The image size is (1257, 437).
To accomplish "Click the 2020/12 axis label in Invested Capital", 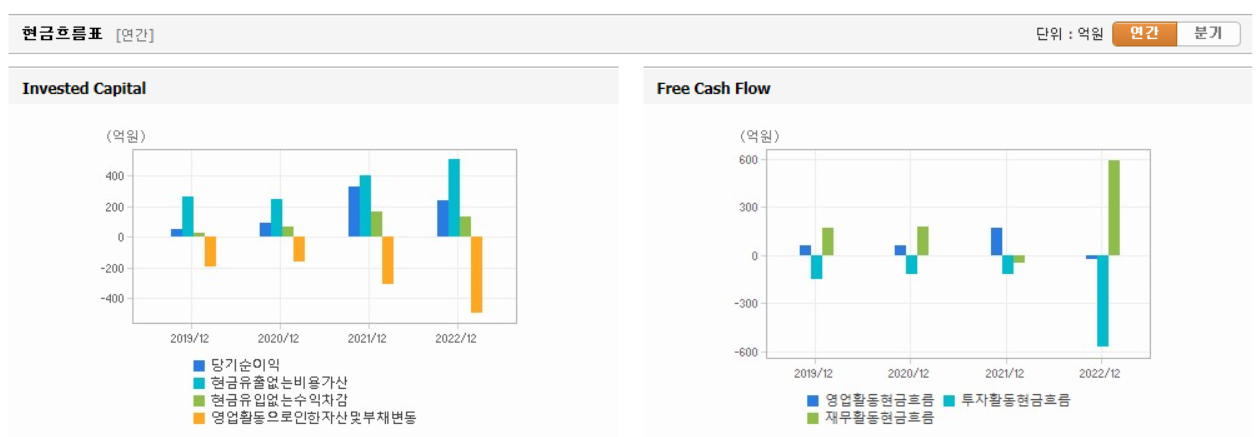I will pos(277,337).
